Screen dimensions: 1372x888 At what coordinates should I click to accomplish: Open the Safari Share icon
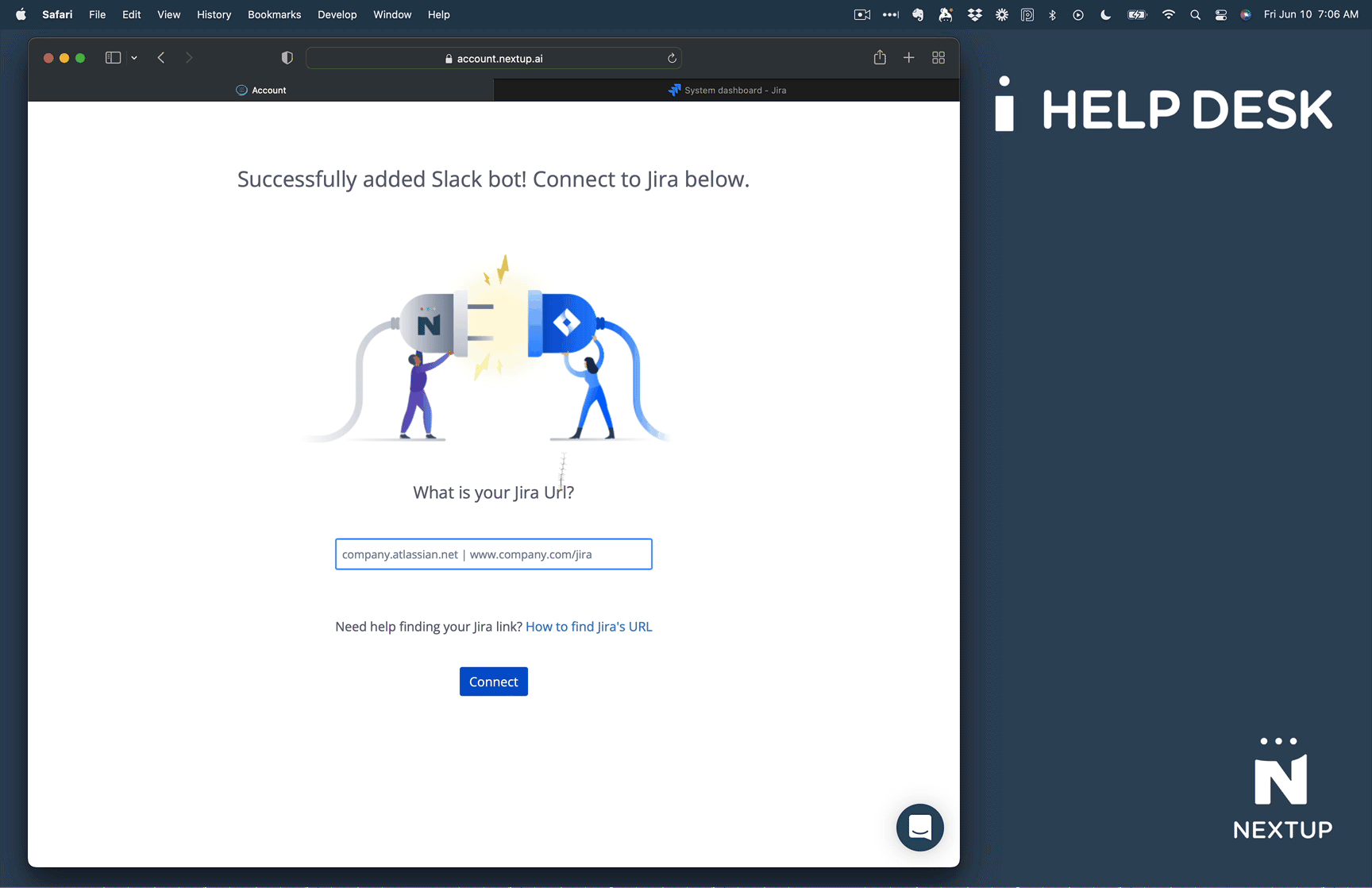880,57
